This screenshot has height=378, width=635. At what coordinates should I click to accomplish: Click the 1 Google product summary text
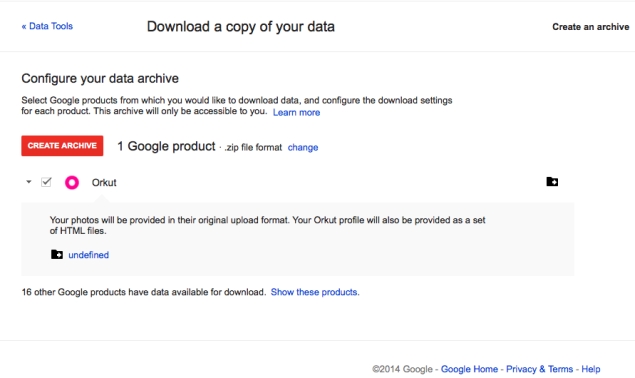[166, 146]
